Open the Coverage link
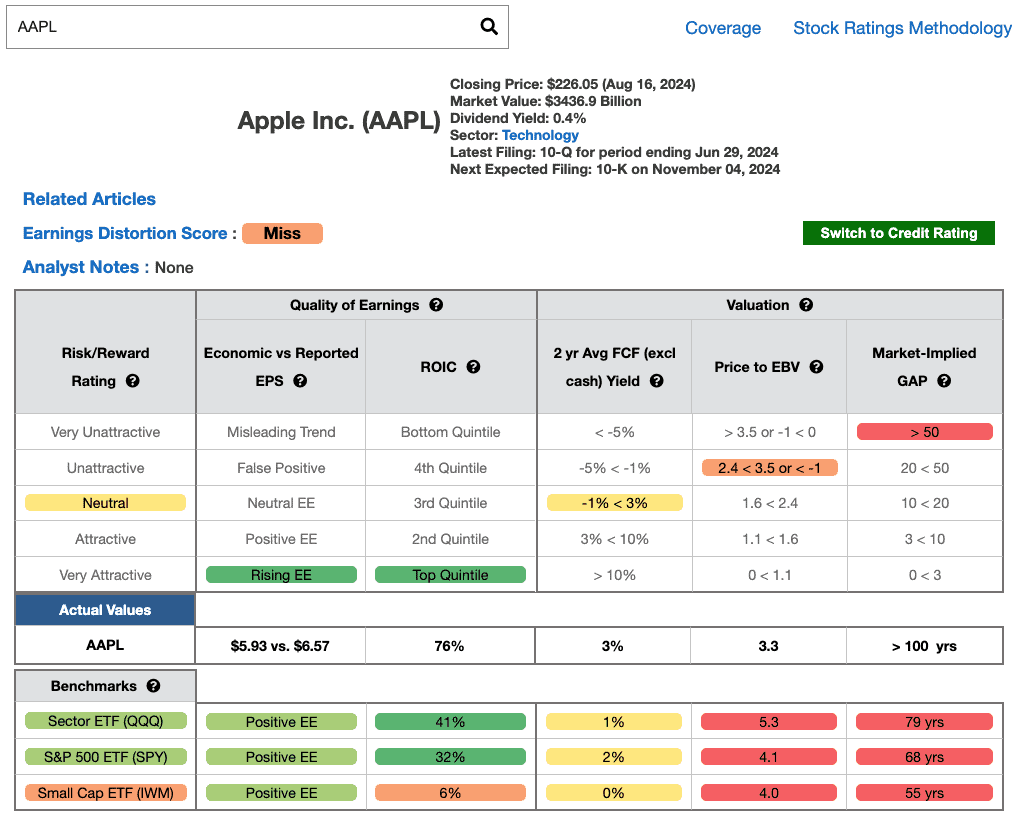 click(723, 28)
